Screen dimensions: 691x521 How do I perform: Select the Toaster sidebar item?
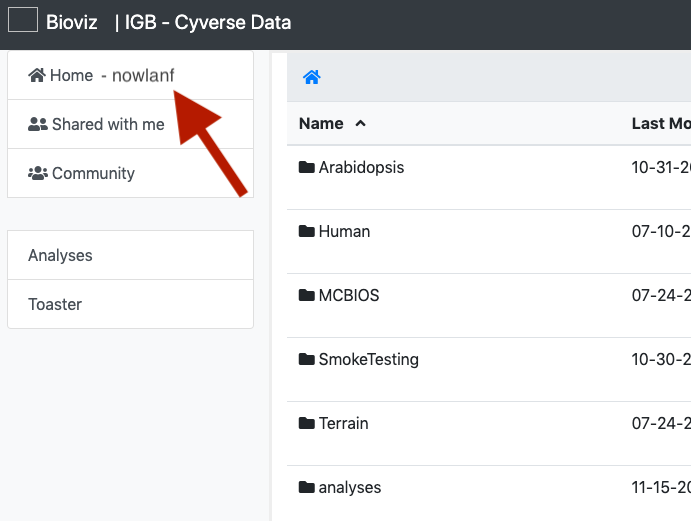point(55,304)
